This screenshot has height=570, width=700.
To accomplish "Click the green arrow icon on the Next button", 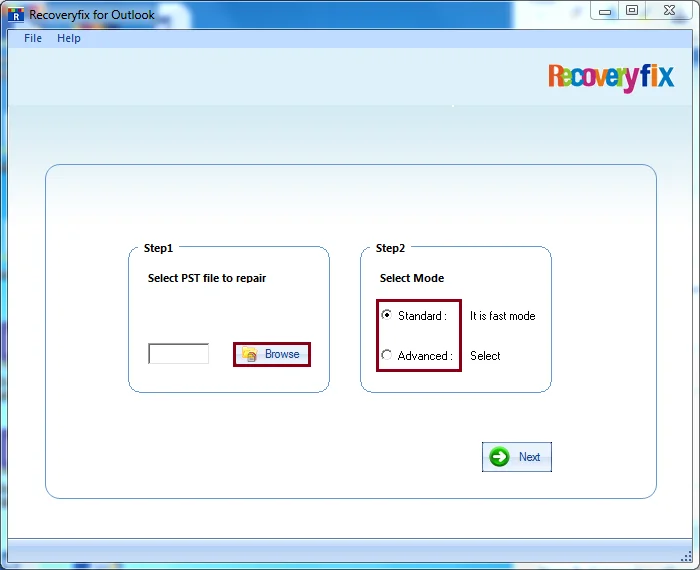I will point(499,457).
